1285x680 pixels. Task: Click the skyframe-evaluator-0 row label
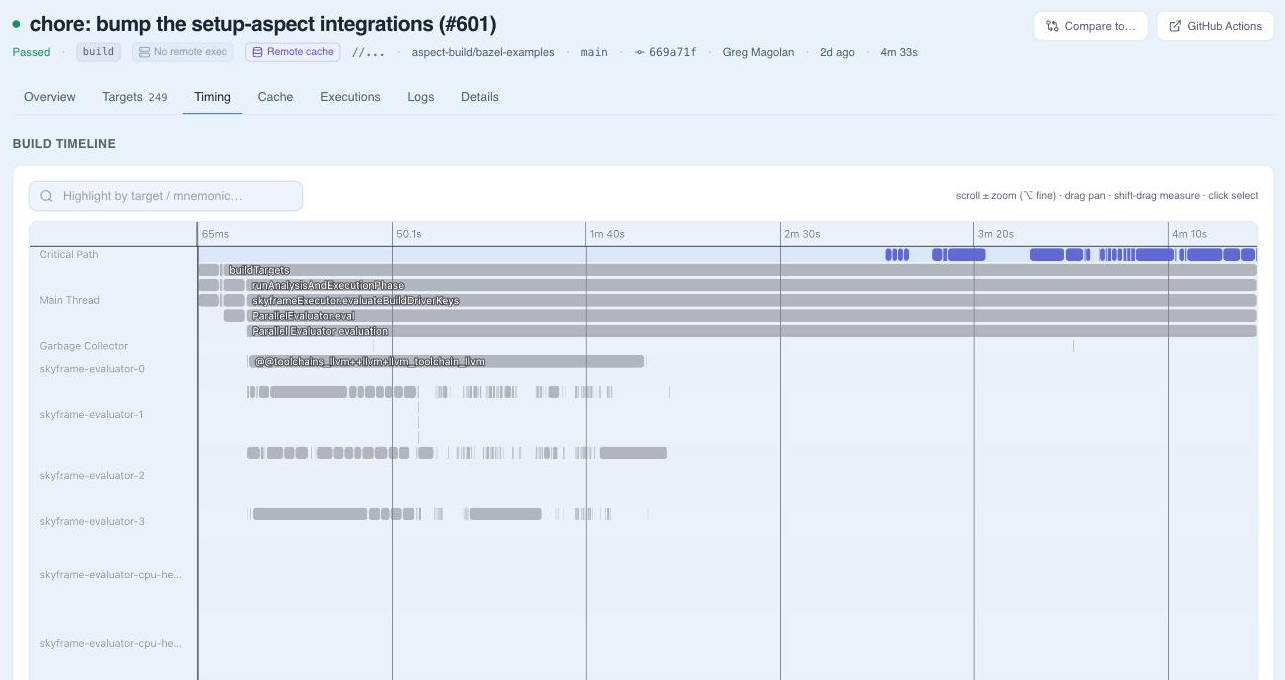tap(92, 369)
